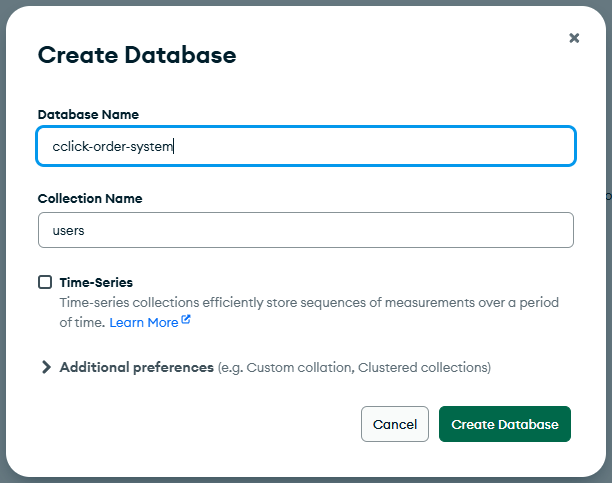The width and height of the screenshot is (612, 483).
Task: Place cursor on the users text
Action: pyautogui.click(x=68, y=230)
